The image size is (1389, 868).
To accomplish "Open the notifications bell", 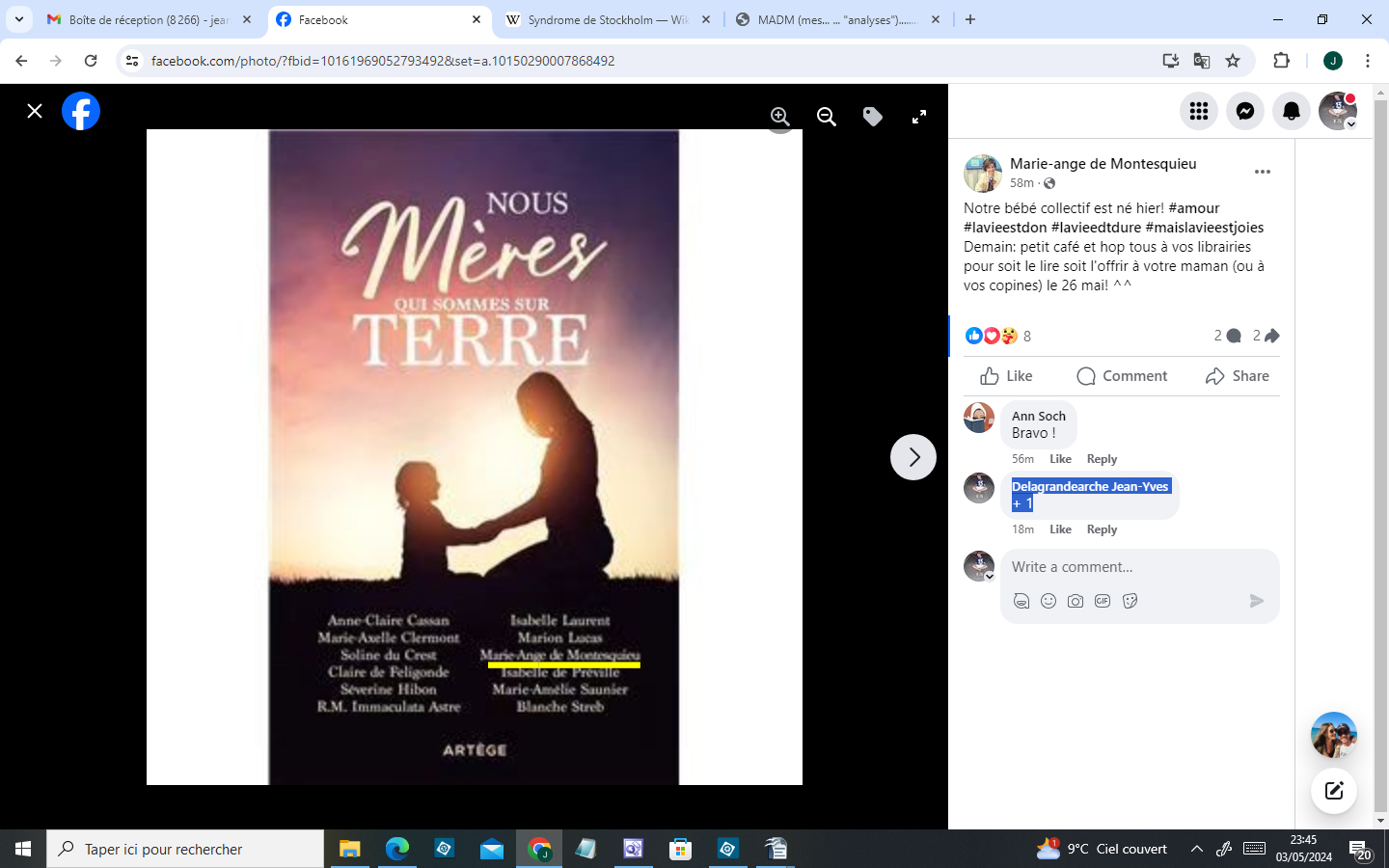I will (1292, 111).
